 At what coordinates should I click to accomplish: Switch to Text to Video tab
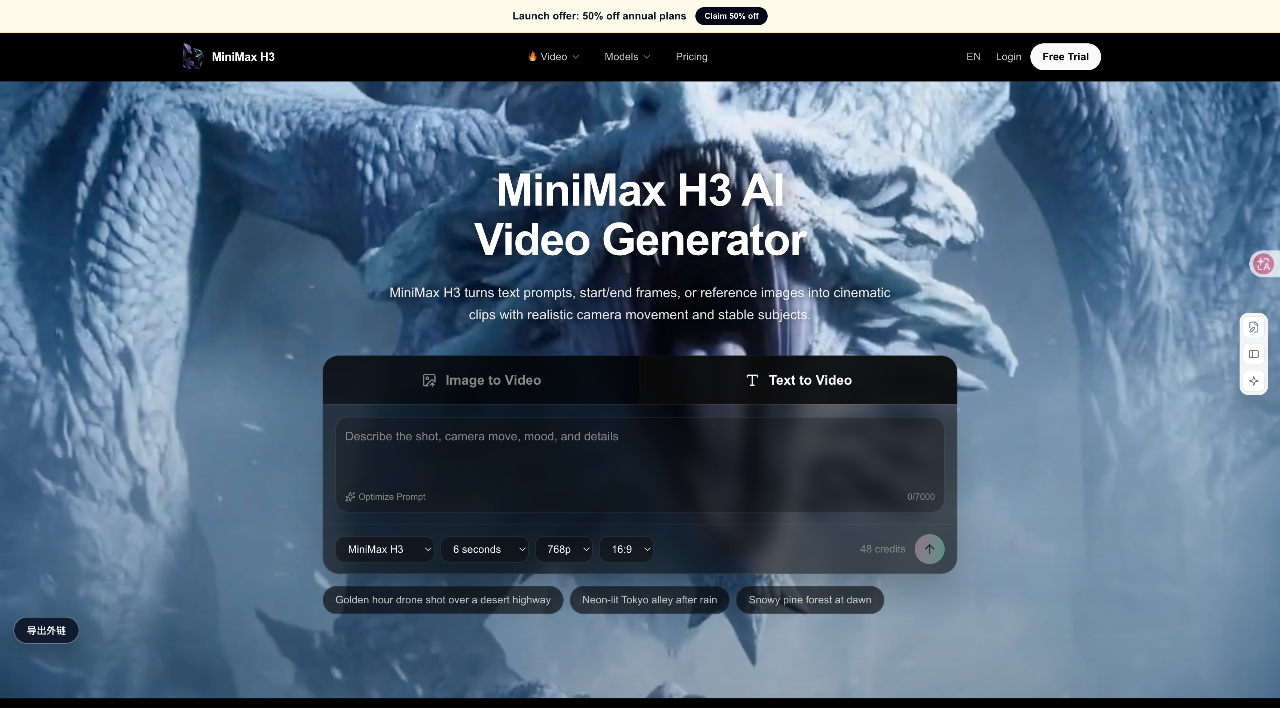pyautogui.click(x=798, y=380)
